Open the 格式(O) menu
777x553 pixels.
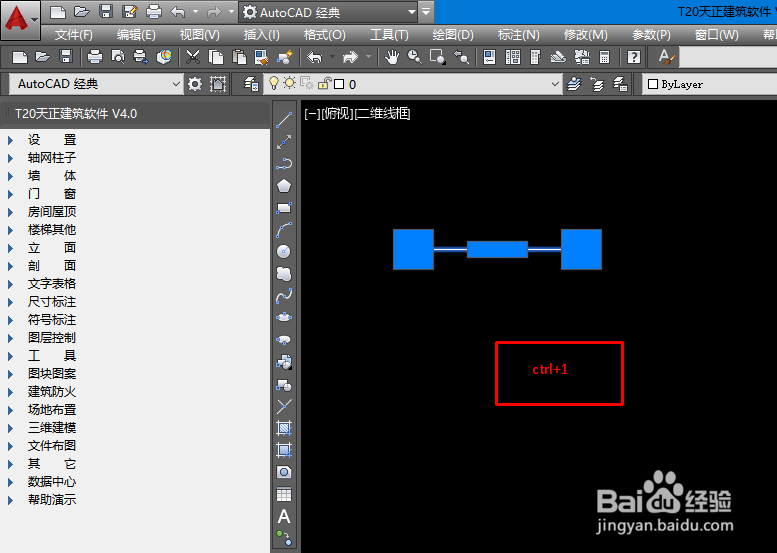pos(325,35)
